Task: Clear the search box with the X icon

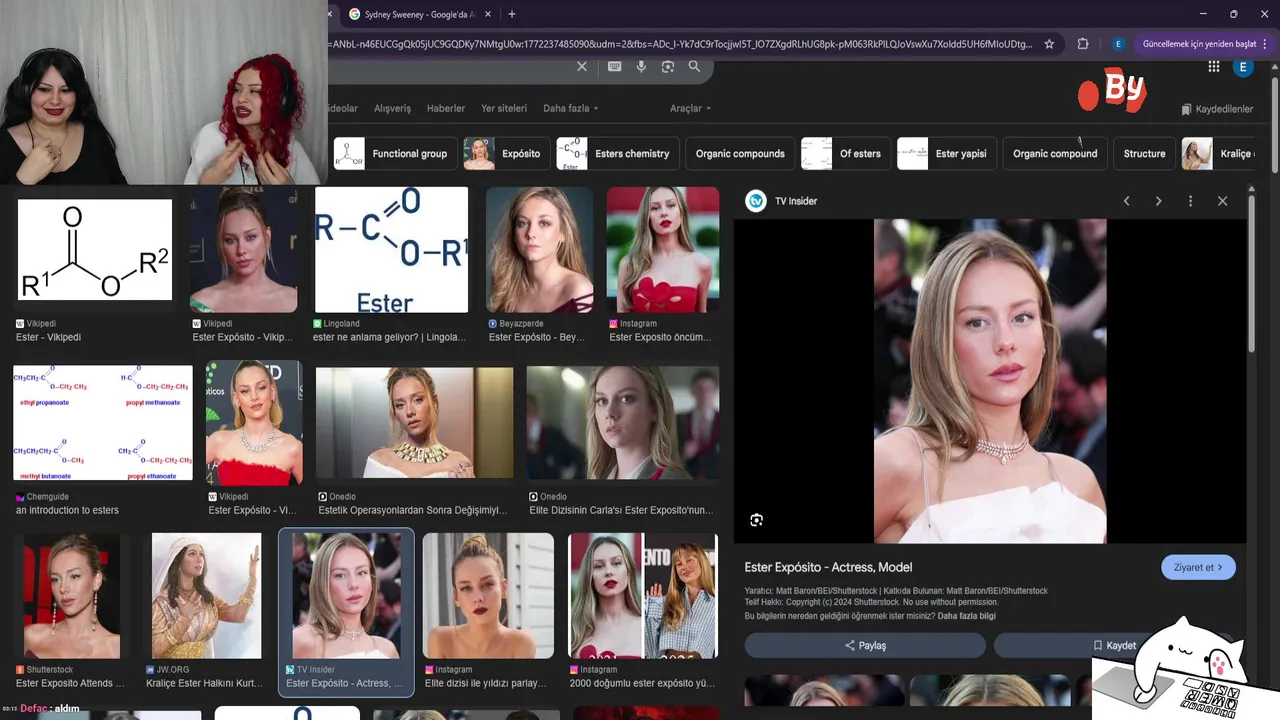Action: [x=582, y=67]
